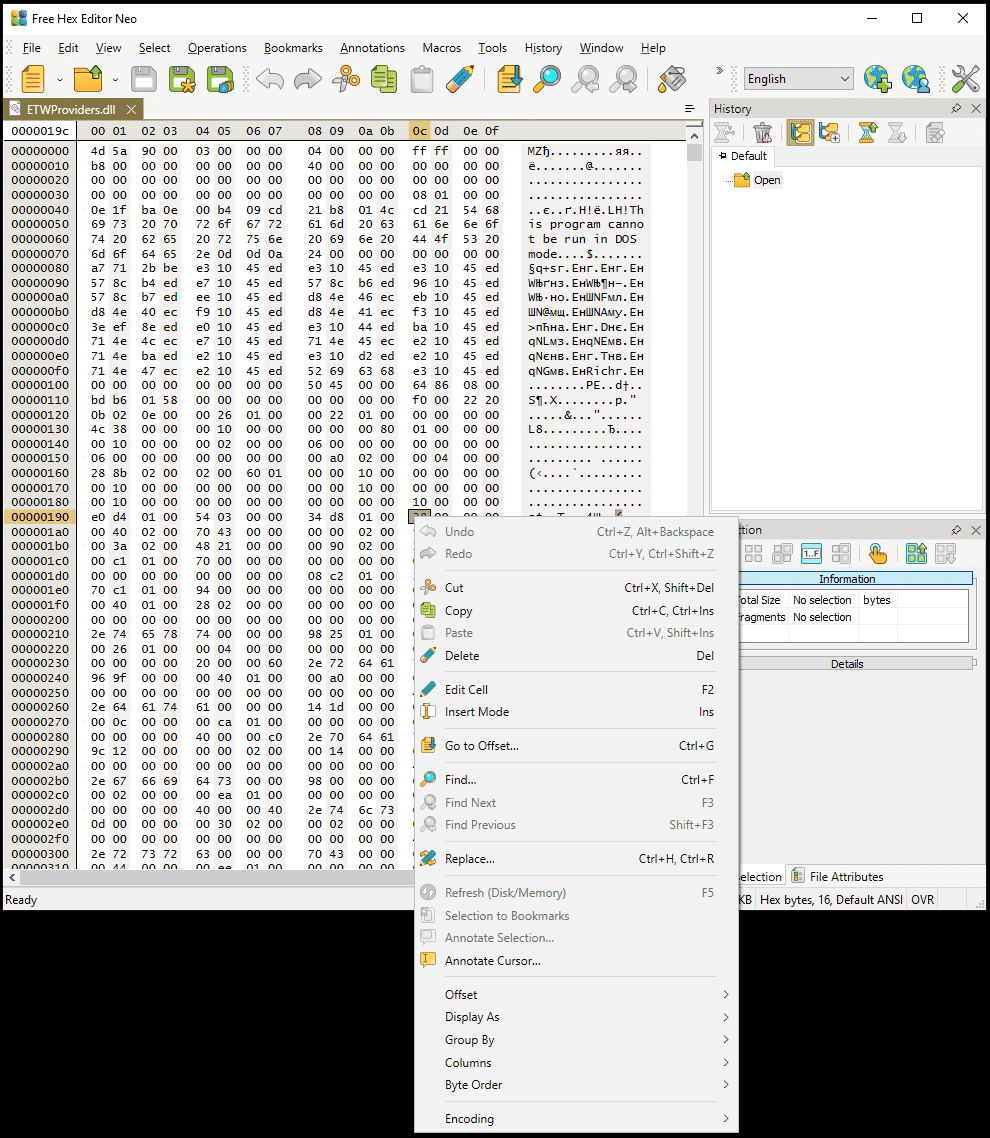Screen dimensions: 990x1138
Task: Expand the Display As submenu
Action: click(576, 1017)
